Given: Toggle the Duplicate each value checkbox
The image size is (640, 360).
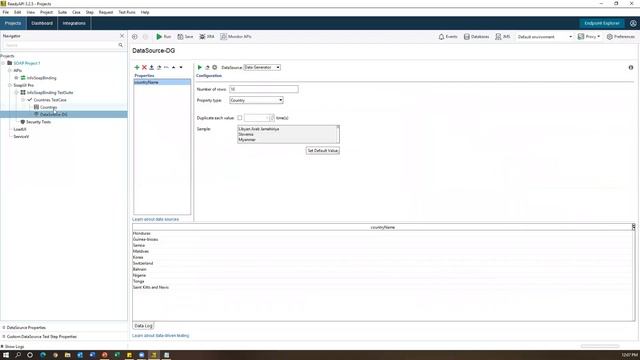Looking at the screenshot, I should [x=240, y=118].
